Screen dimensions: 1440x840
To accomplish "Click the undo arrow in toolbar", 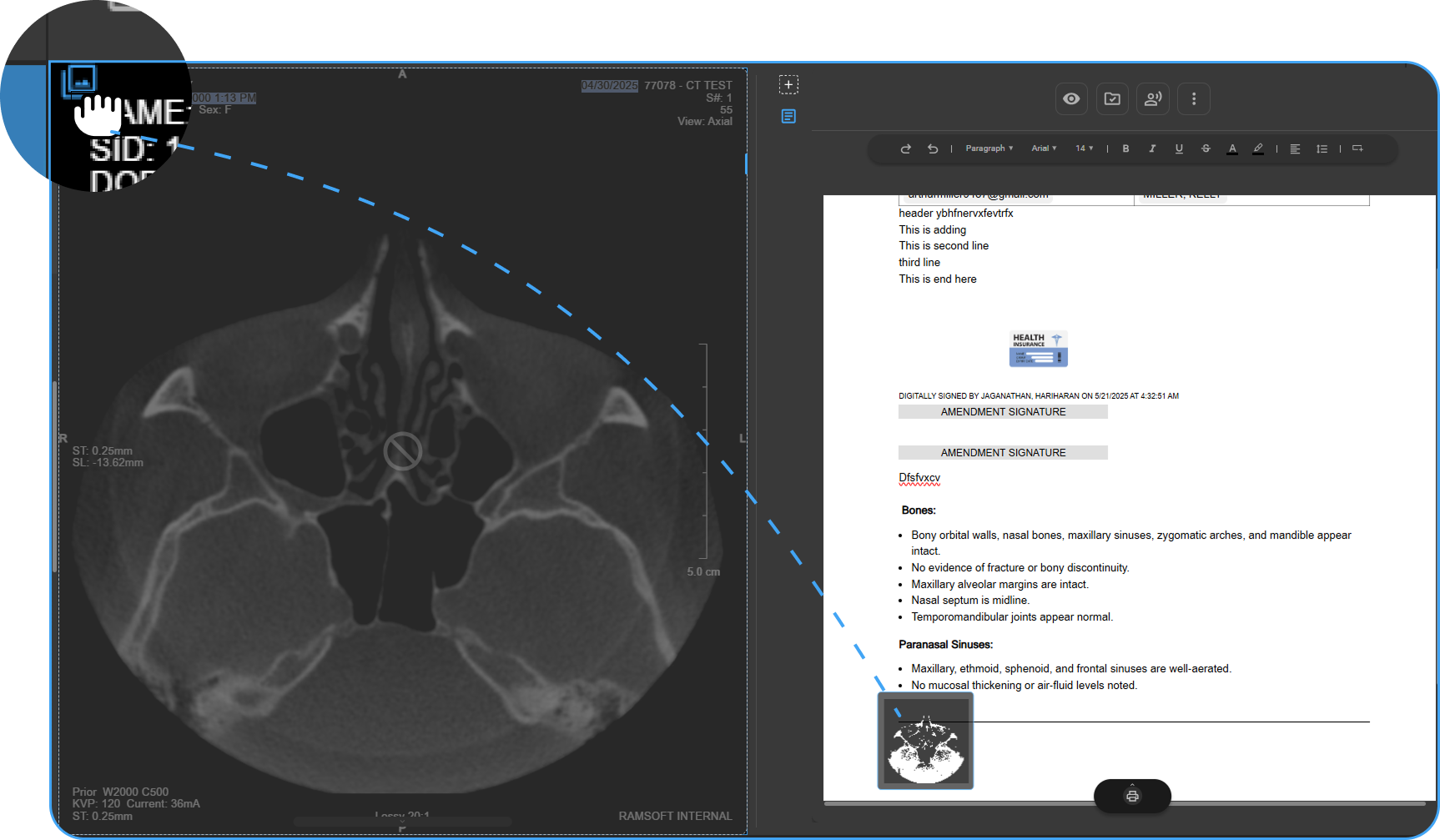I will 933,148.
